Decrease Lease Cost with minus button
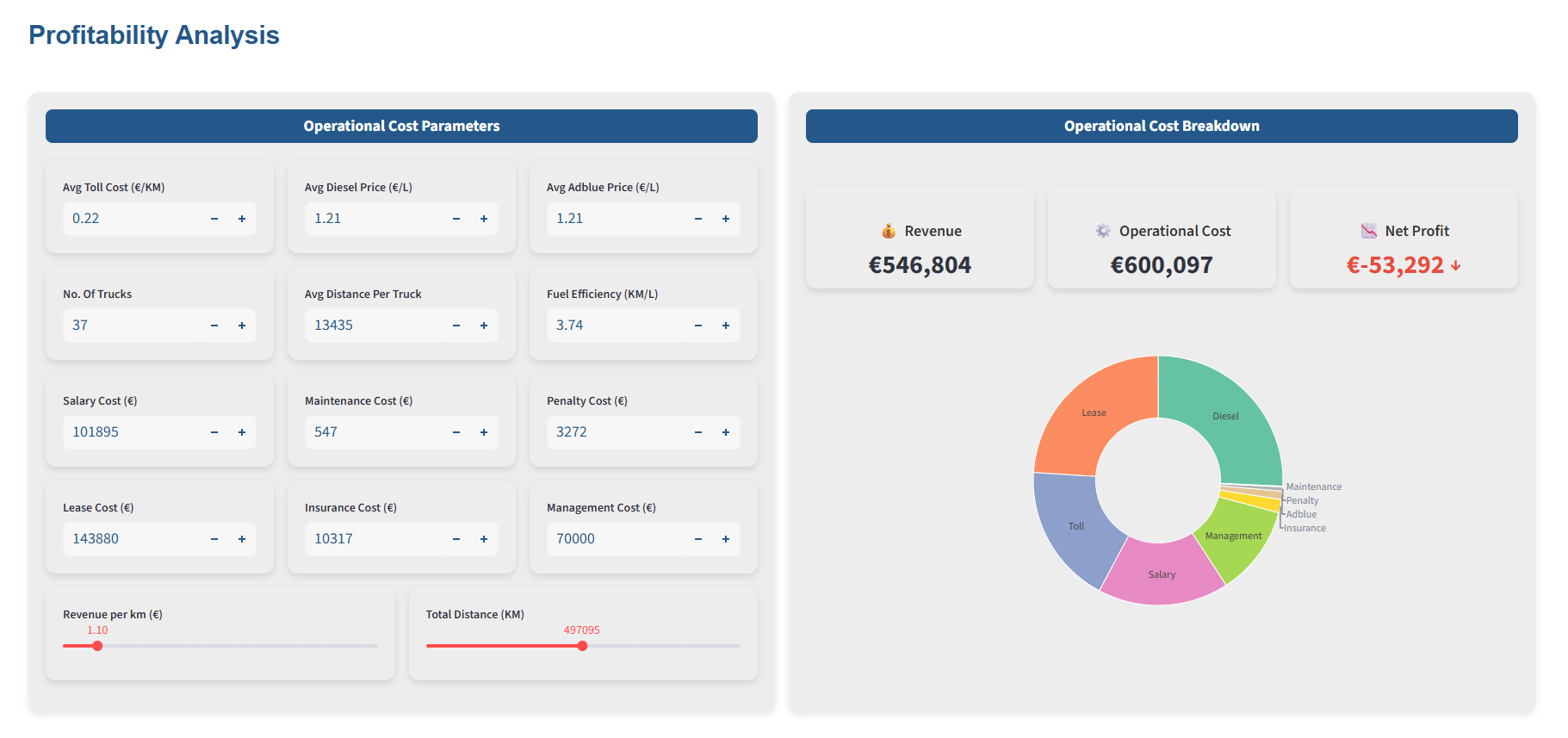 [214, 539]
